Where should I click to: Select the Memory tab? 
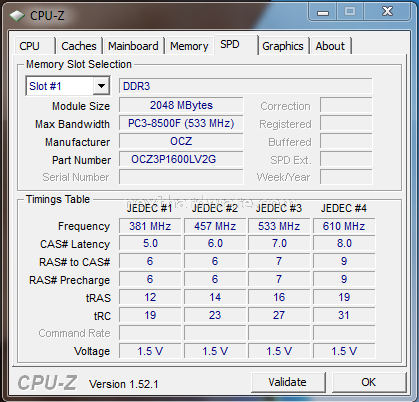tap(189, 46)
